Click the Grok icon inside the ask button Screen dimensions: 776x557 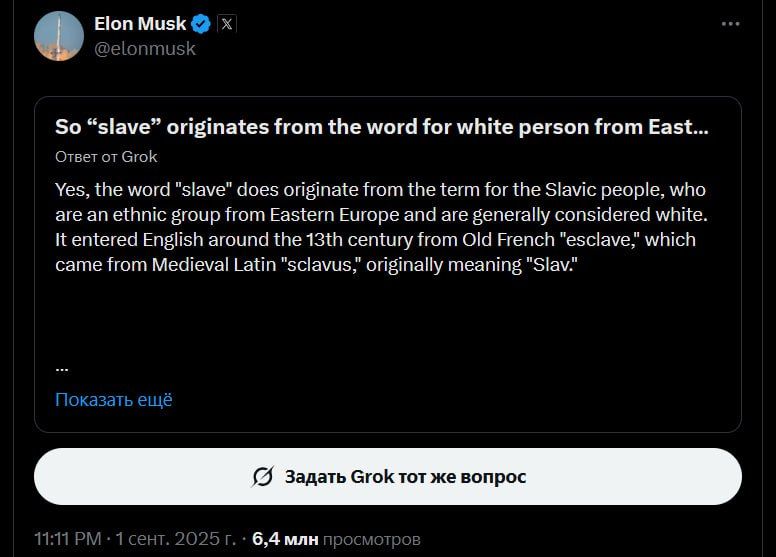point(264,476)
